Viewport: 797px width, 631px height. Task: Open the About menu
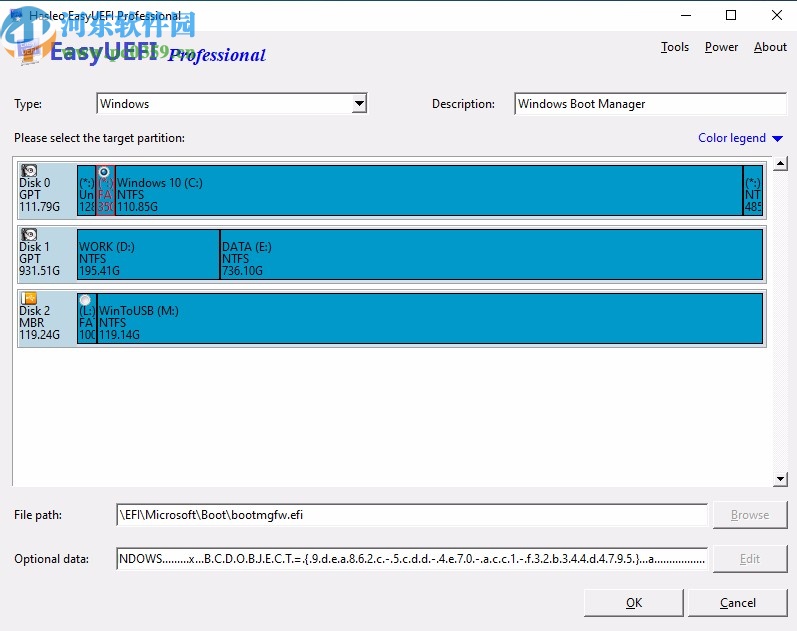pyautogui.click(x=770, y=47)
